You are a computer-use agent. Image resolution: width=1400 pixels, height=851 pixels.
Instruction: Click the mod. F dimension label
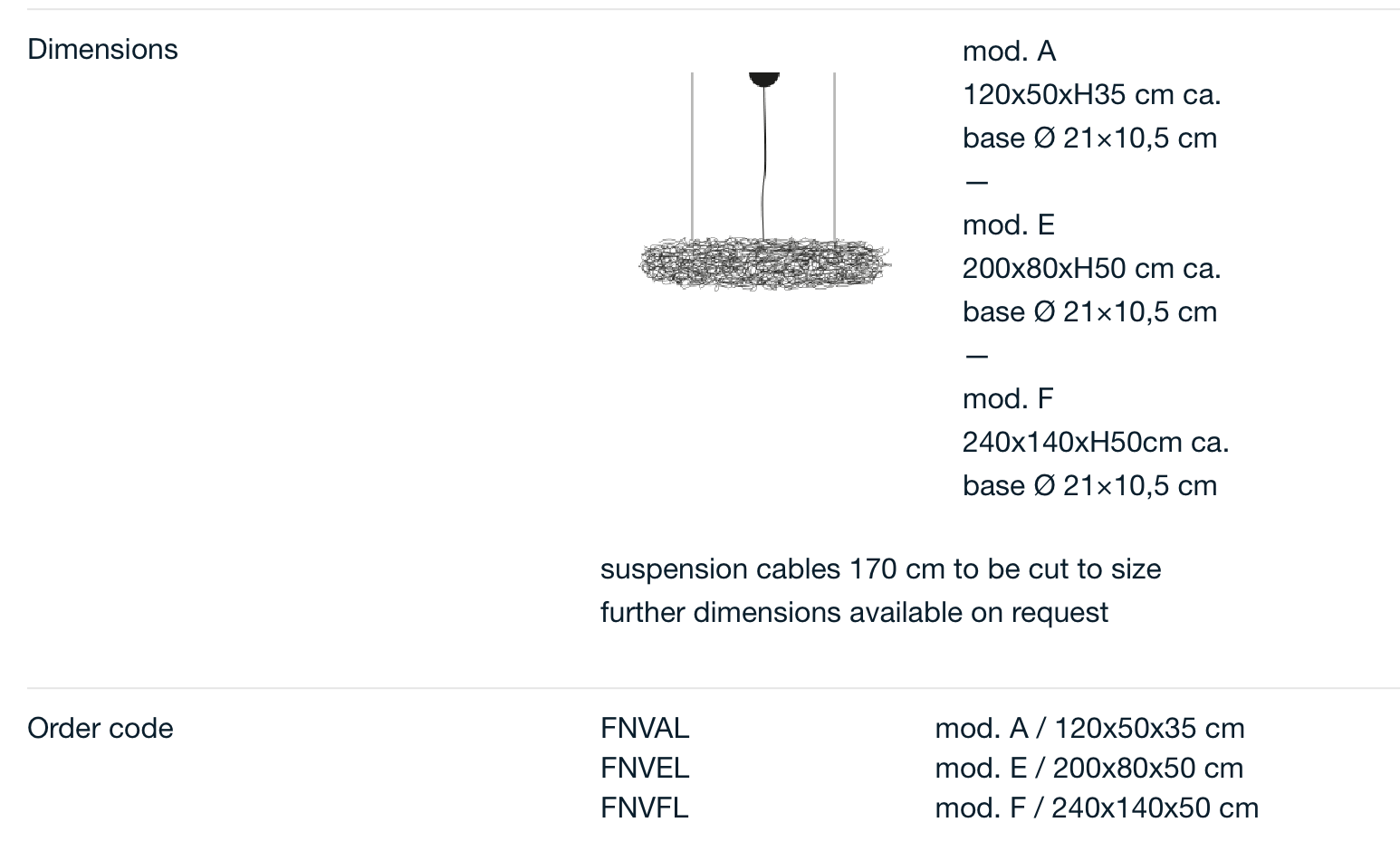pos(1008,398)
